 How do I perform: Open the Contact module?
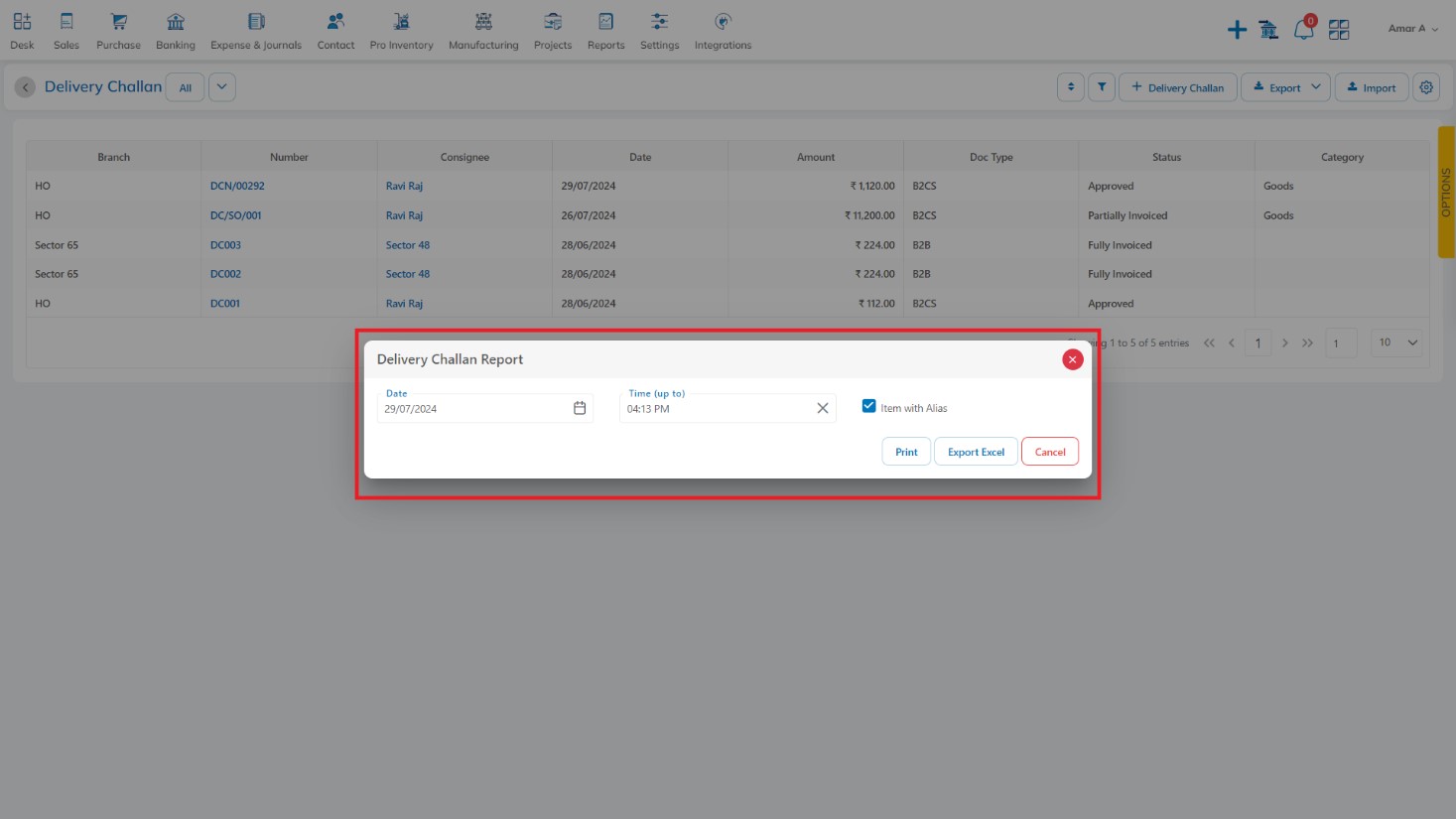(x=335, y=31)
